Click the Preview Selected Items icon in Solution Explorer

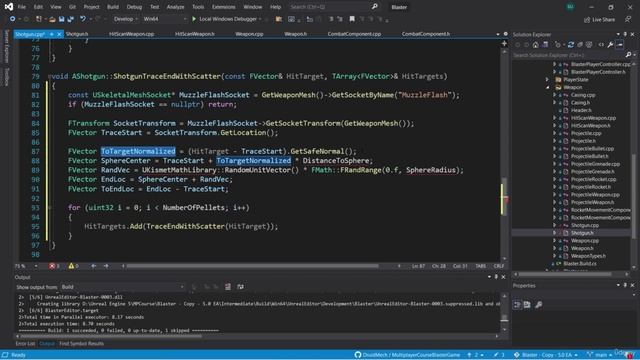620,45
